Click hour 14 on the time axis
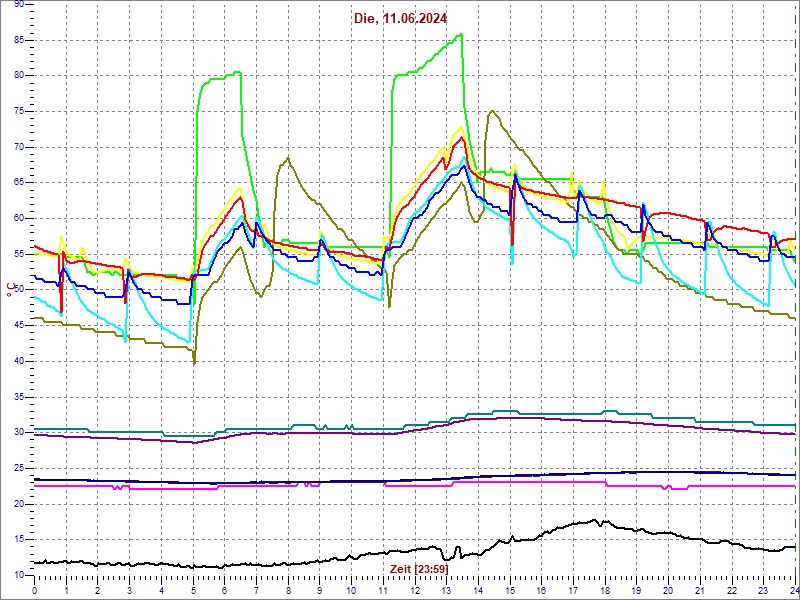 click(479, 589)
